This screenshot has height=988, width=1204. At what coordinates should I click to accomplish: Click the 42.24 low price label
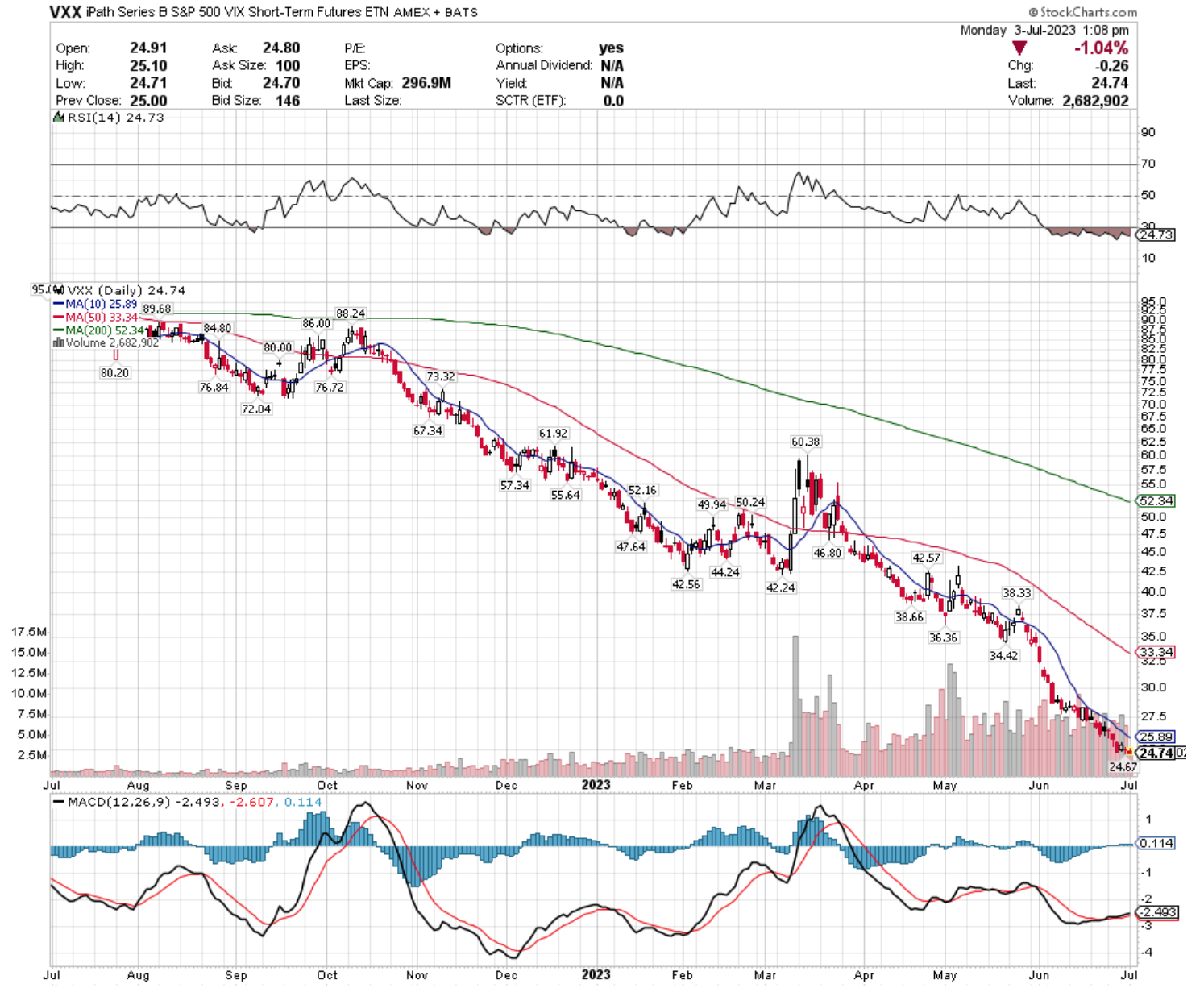tap(781, 588)
